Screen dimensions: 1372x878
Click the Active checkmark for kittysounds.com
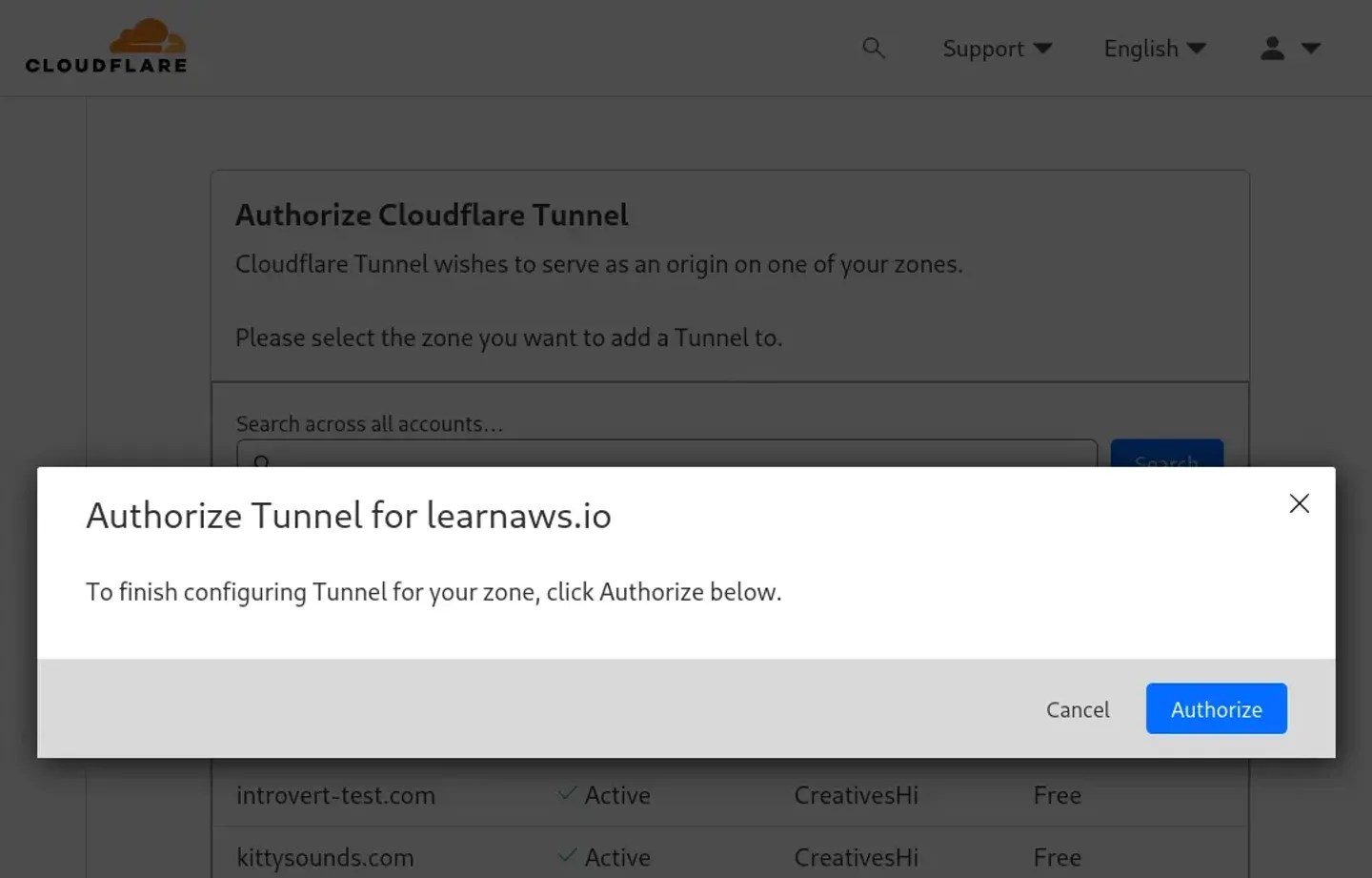(x=567, y=855)
